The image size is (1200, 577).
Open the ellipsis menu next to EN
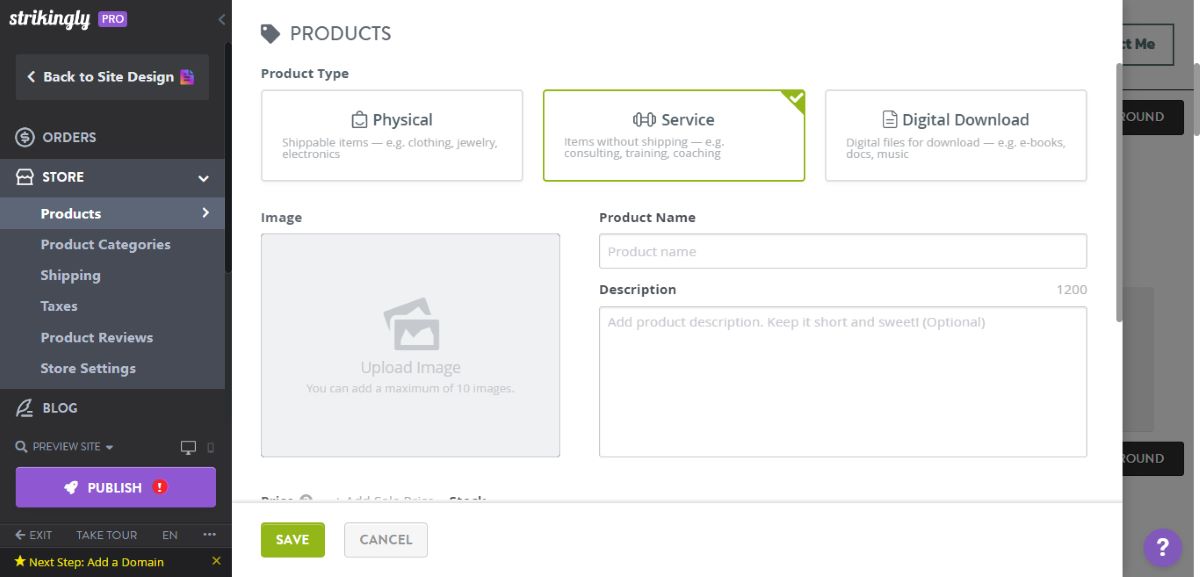pyautogui.click(x=209, y=535)
